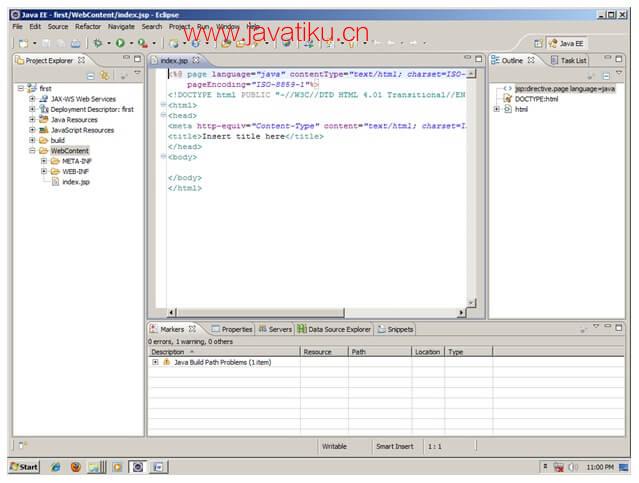Open the Markers view menu triangle
Screen dimensions: 639x483
point(596,326)
